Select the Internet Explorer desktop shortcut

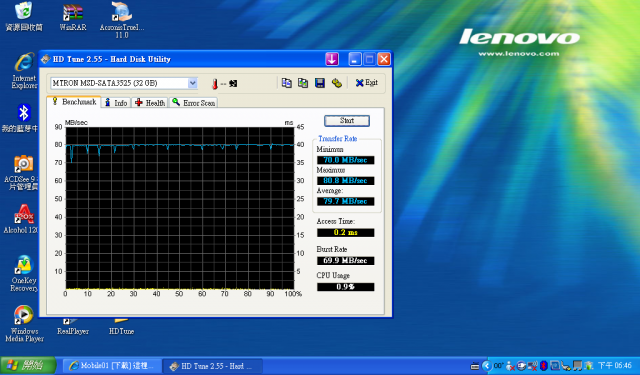pos(24,71)
